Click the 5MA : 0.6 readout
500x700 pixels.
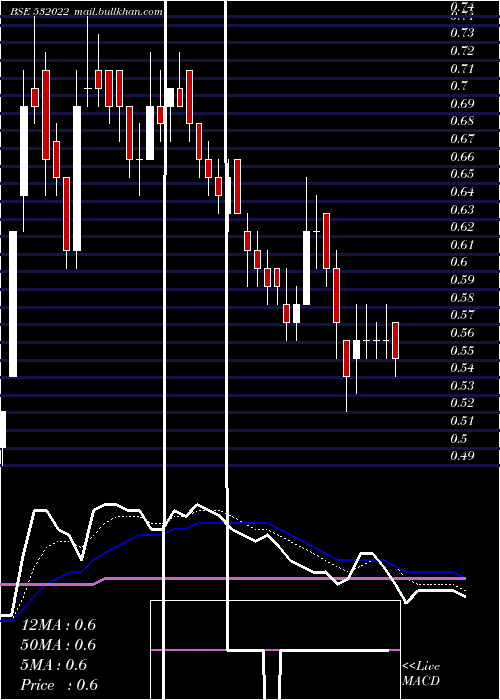pos(54,665)
